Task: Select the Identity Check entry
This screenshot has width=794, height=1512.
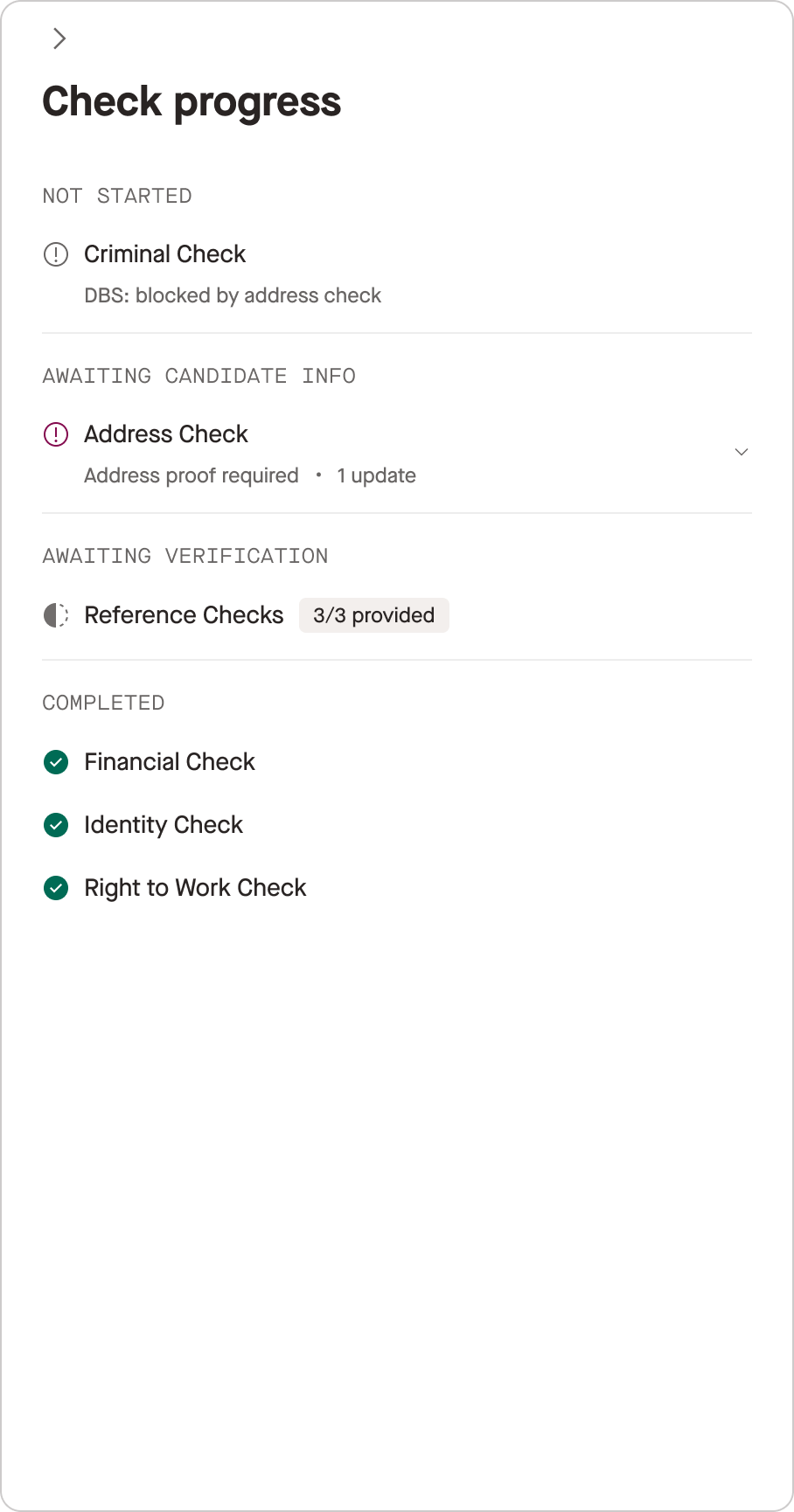Action: click(163, 825)
